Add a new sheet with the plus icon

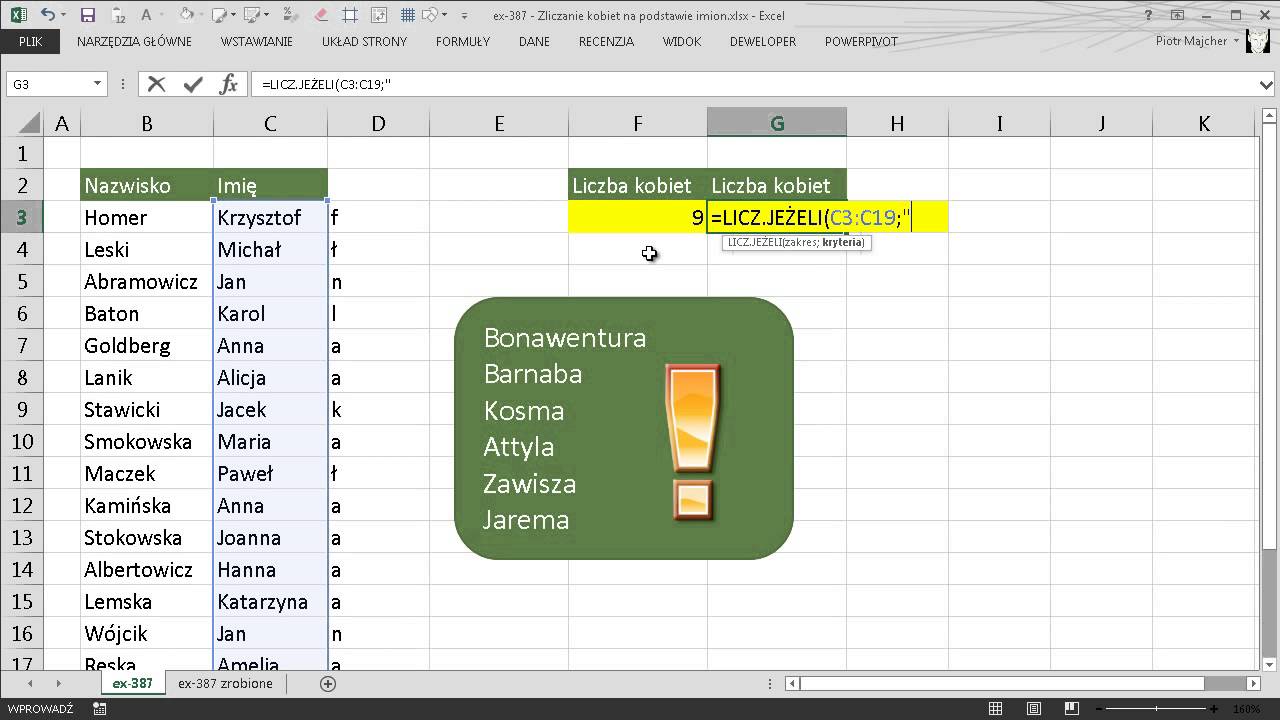coord(327,684)
